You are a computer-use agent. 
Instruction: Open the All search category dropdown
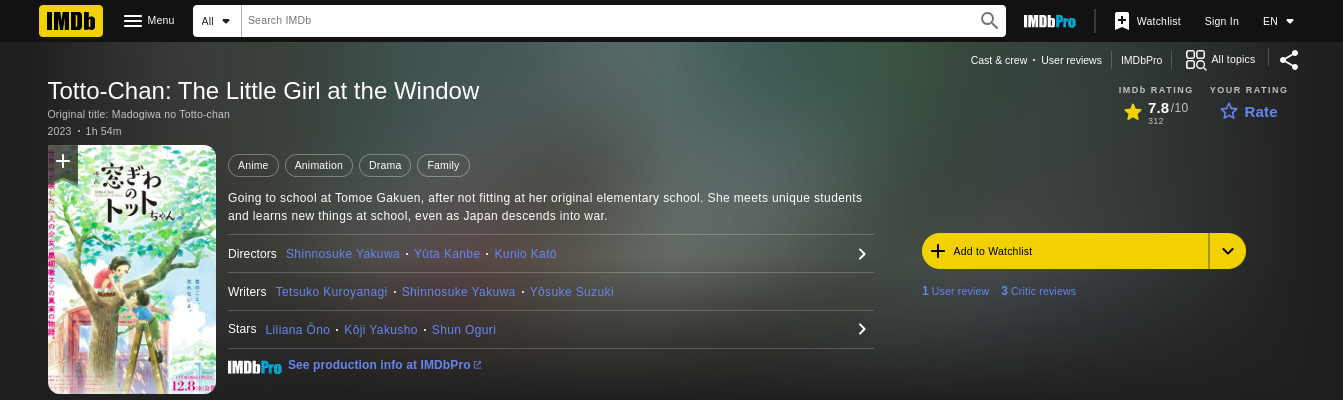pos(216,21)
